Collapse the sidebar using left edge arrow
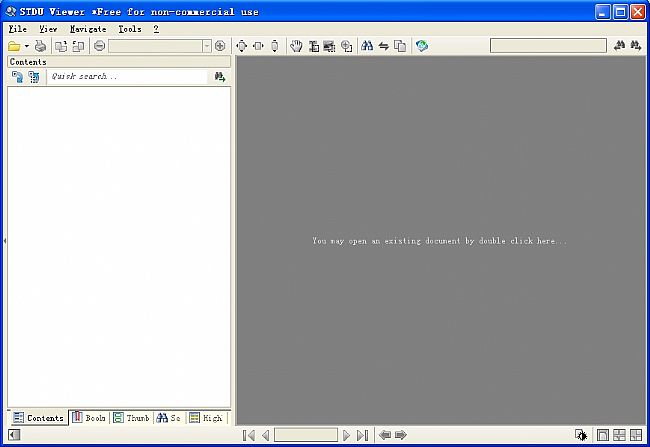 tap(3, 241)
